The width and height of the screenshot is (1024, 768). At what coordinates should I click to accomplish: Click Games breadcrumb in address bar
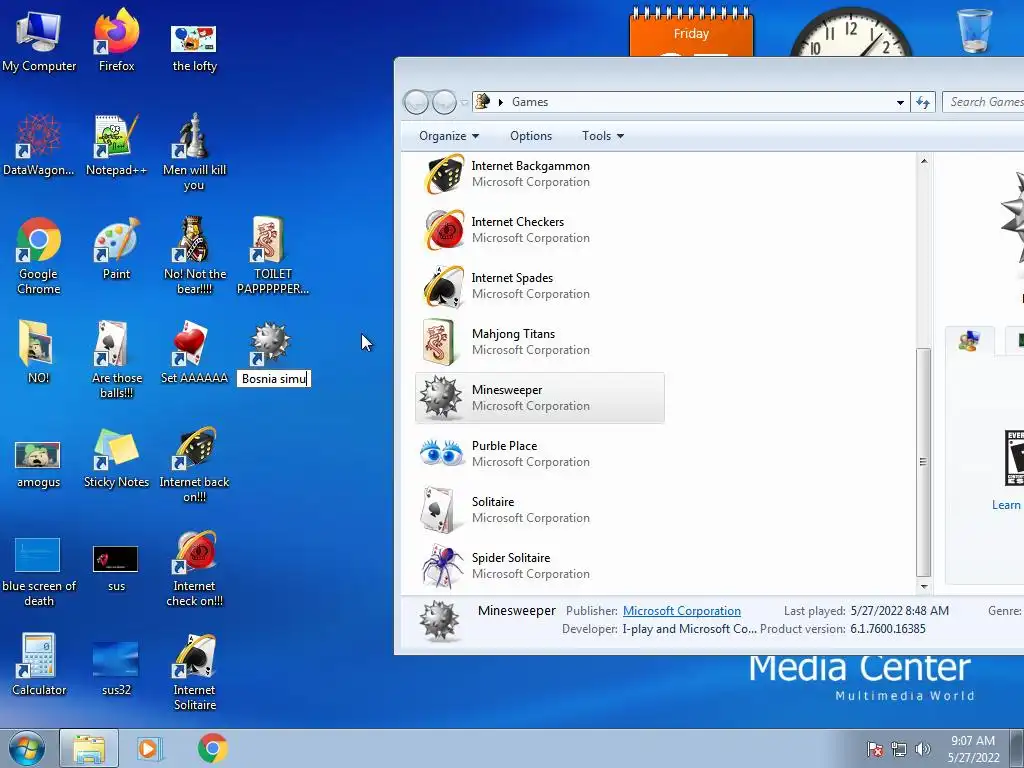coord(530,102)
